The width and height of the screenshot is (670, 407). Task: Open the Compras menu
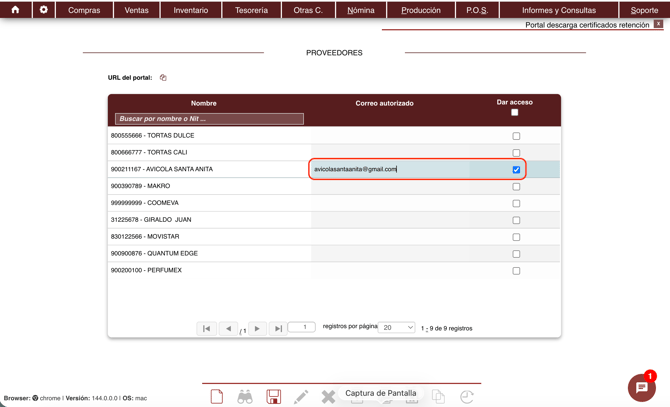[84, 10]
